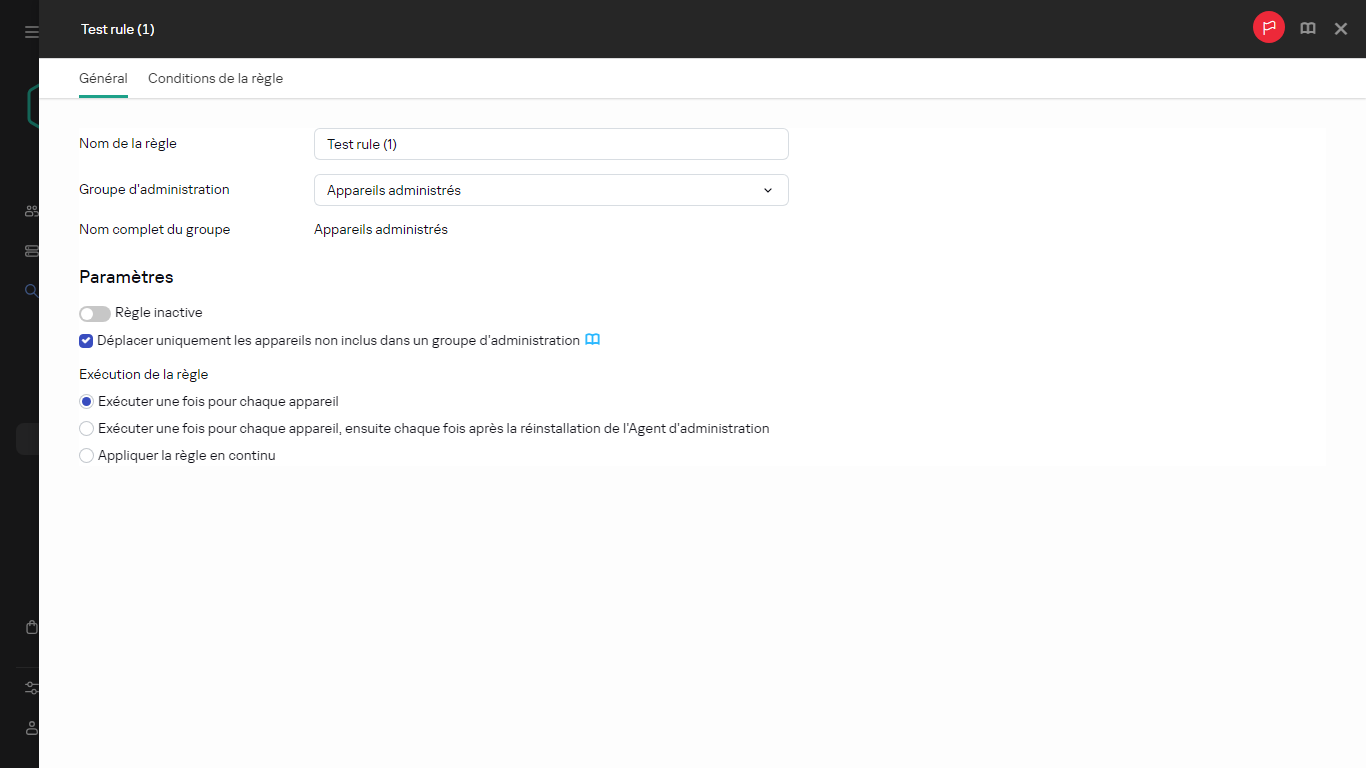1366x768 pixels.
Task: Select the 'Général' tab
Action: tap(103, 79)
